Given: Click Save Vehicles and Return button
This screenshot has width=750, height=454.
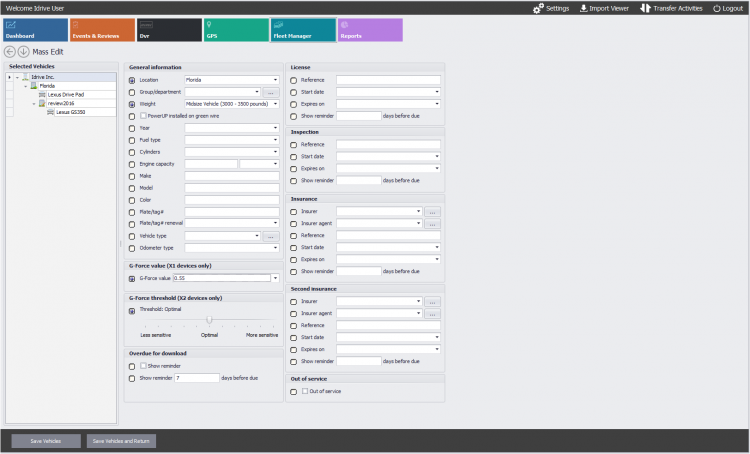Looking at the screenshot, I should tap(121, 441).
